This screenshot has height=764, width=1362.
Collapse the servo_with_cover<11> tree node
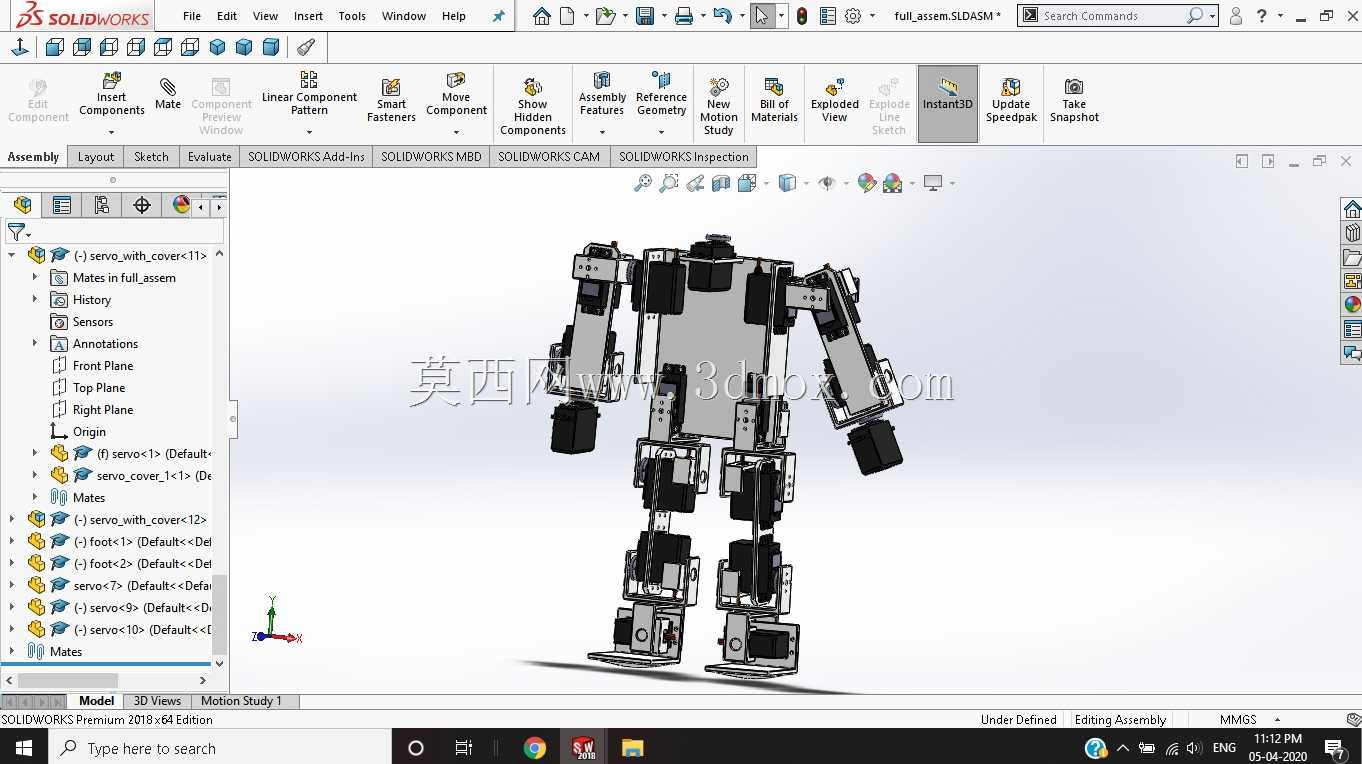pos(12,255)
